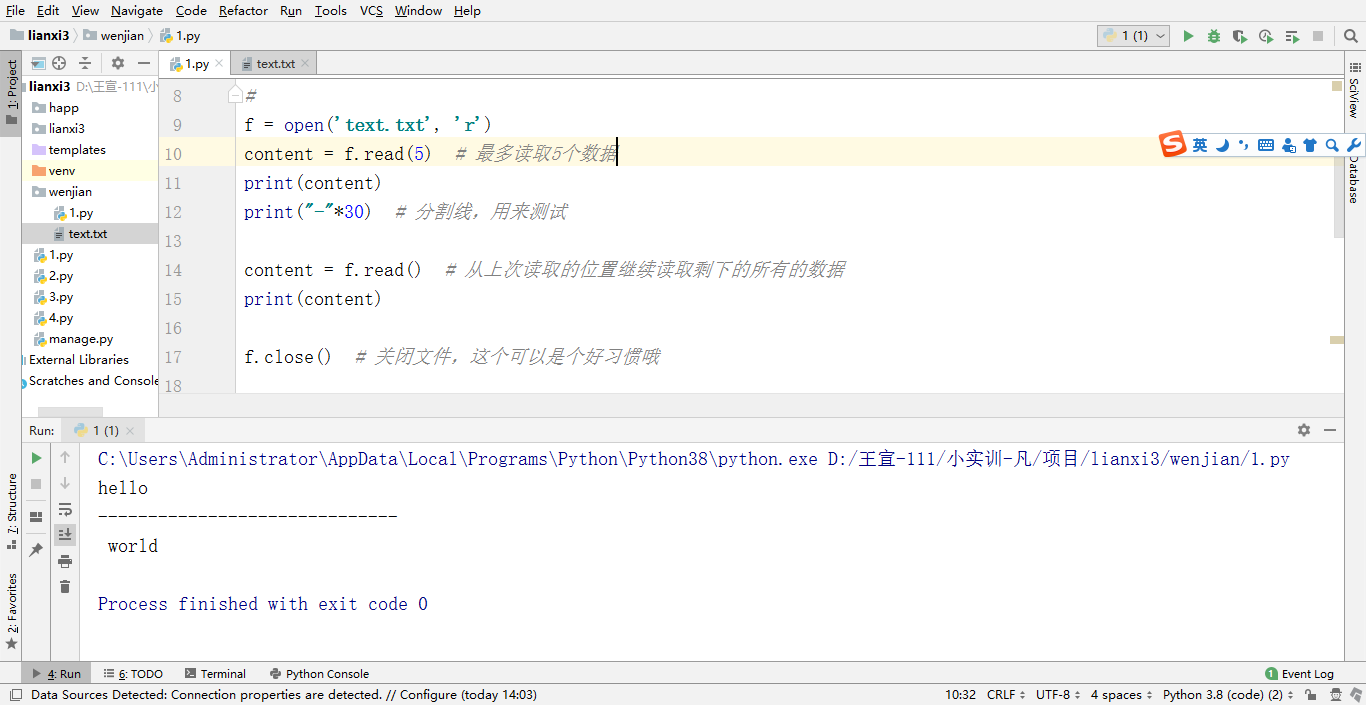Expand External Libraries node
The width and height of the screenshot is (1366, 705).
(78, 359)
